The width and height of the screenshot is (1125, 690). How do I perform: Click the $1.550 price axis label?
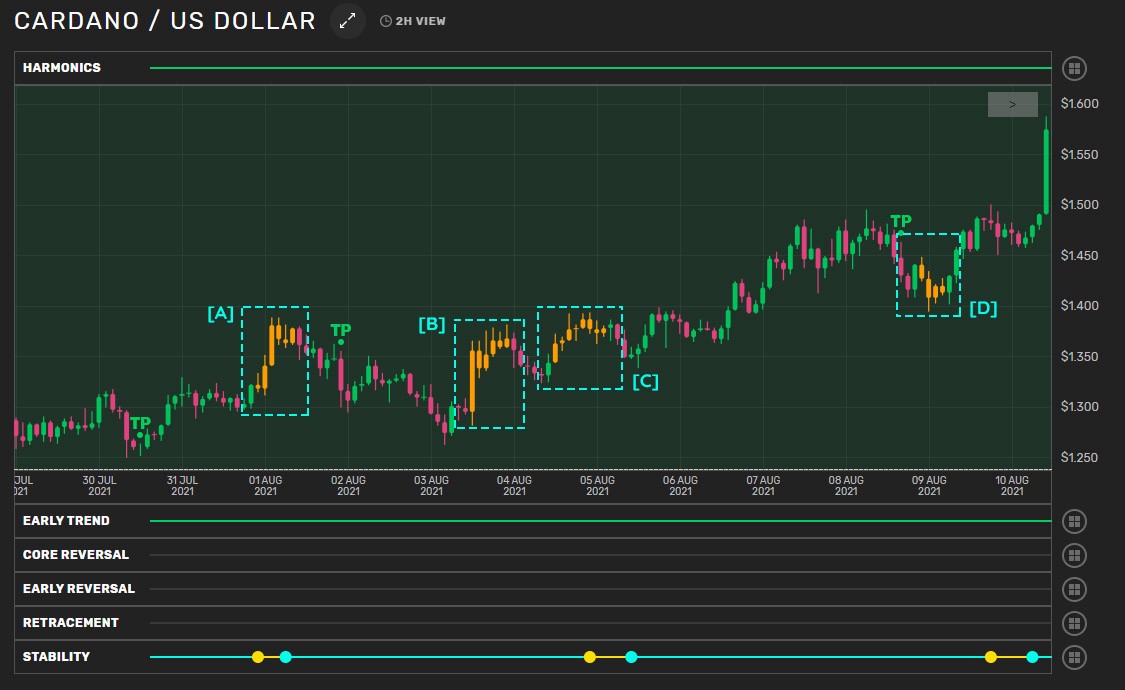click(1080, 154)
